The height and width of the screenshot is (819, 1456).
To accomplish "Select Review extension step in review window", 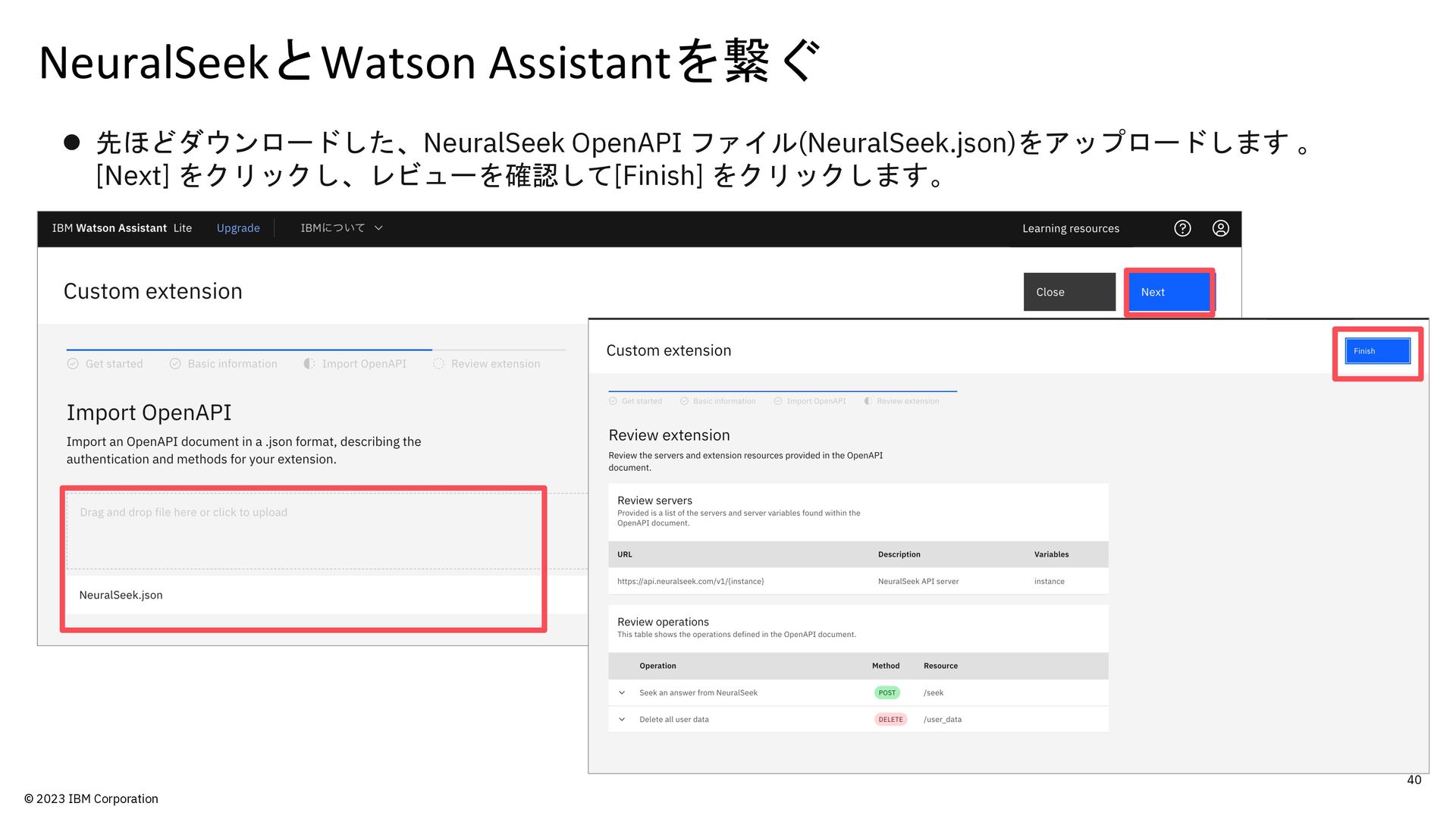I will (902, 401).
